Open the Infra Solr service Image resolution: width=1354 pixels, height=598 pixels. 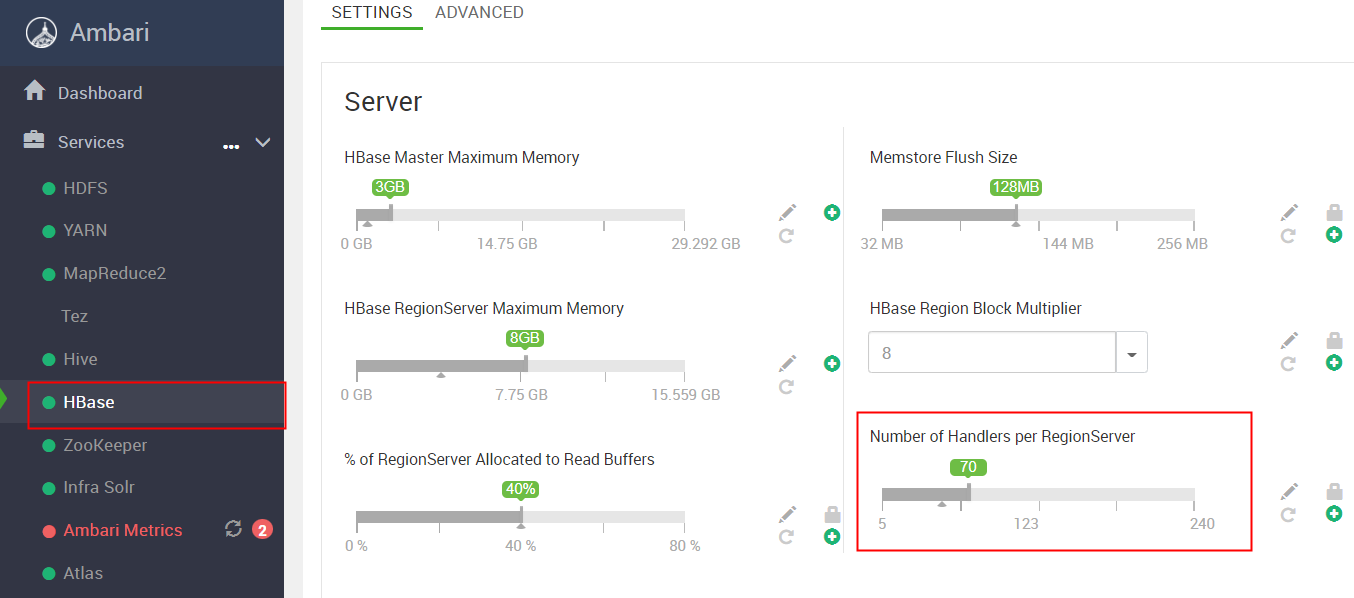[98, 487]
